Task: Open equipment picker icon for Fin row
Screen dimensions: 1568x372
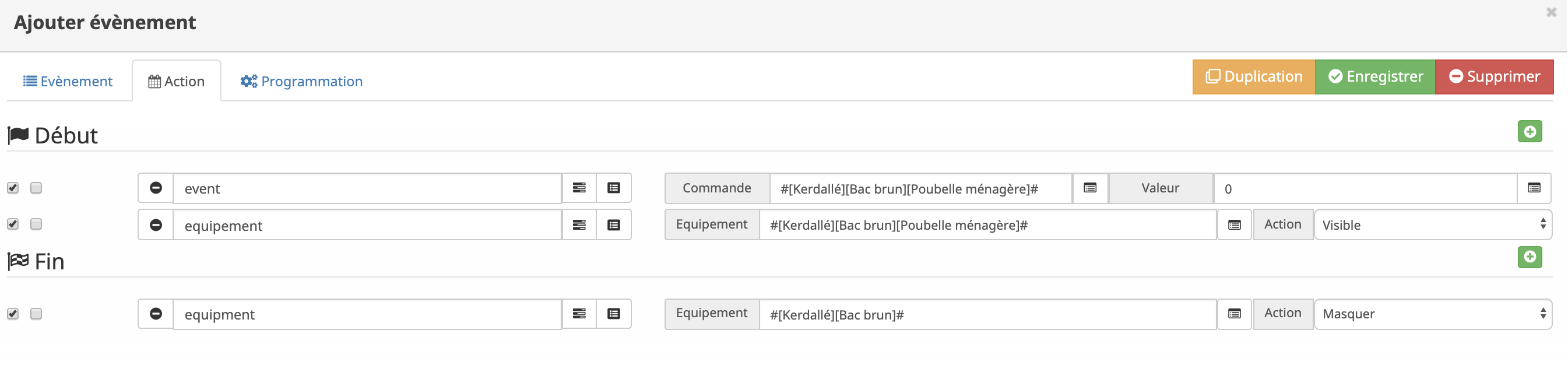Action: point(1234,314)
